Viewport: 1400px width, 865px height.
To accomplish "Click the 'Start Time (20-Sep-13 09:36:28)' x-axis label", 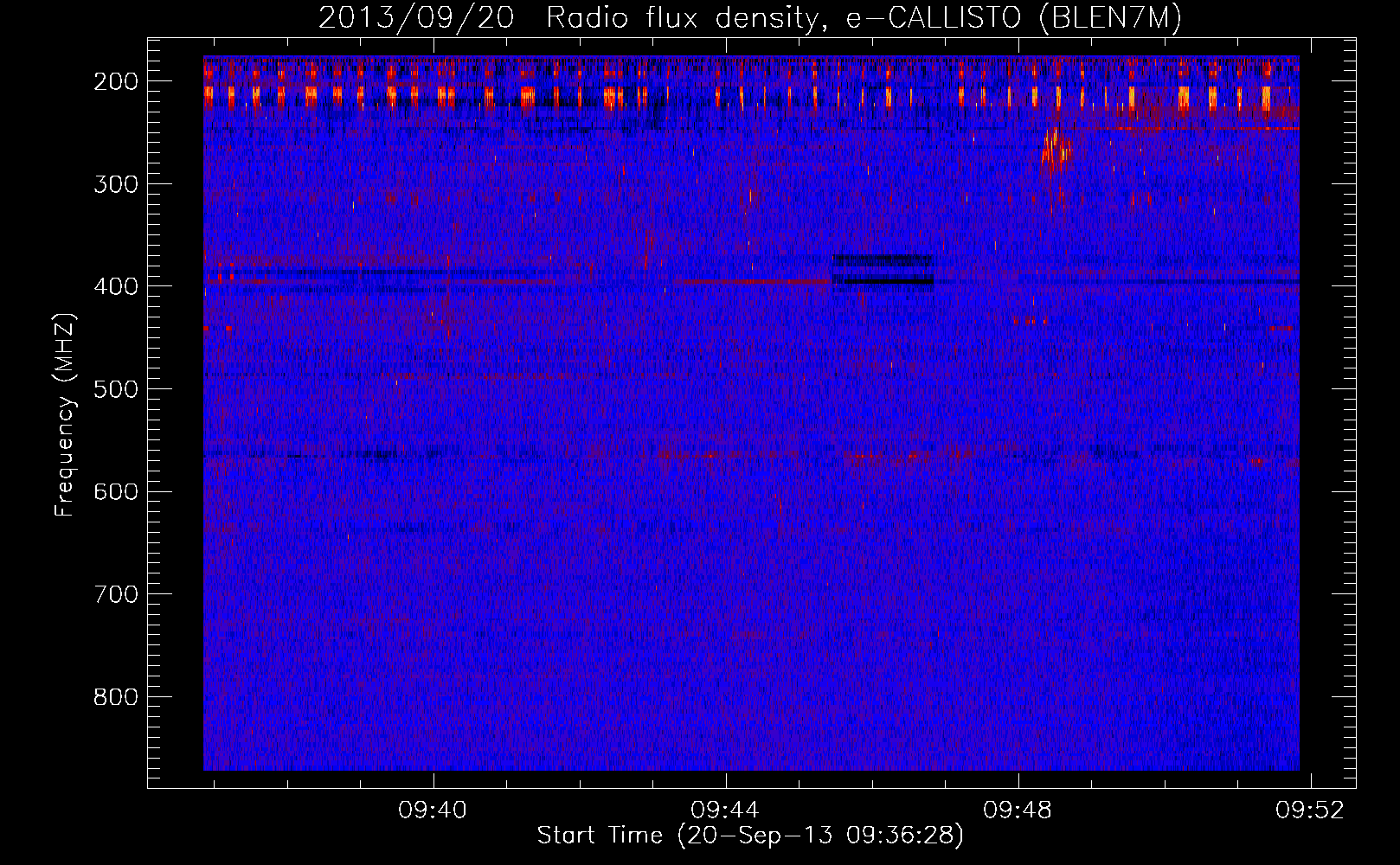I will pos(750,836).
